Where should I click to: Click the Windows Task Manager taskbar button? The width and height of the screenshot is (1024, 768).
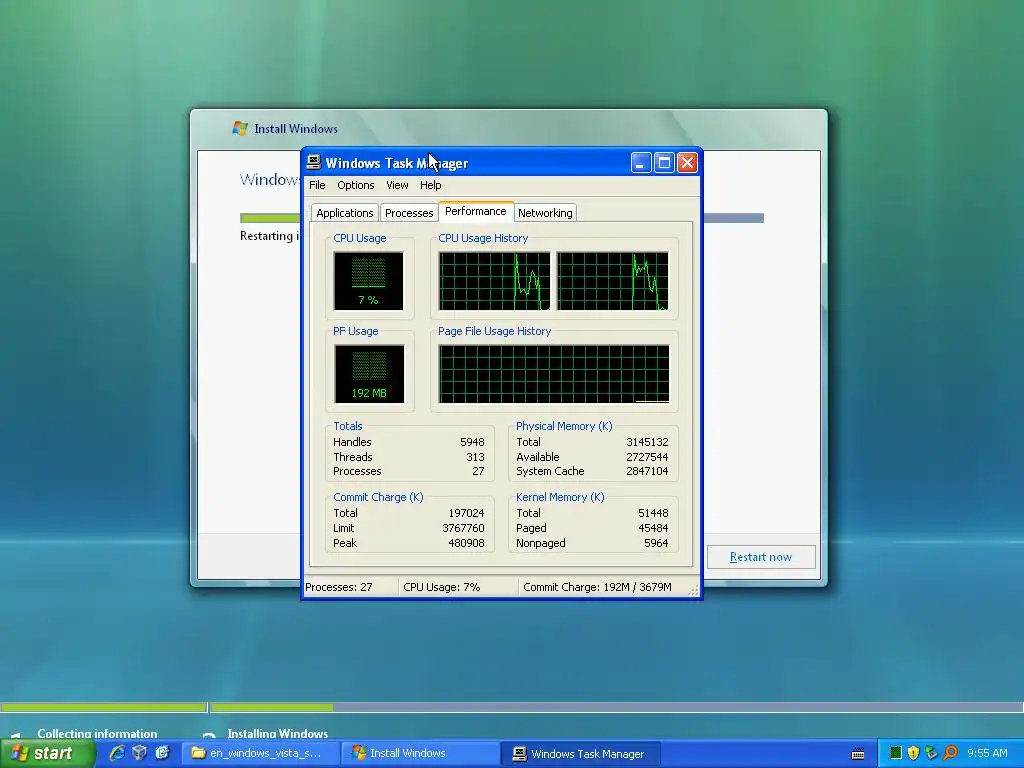pos(581,753)
